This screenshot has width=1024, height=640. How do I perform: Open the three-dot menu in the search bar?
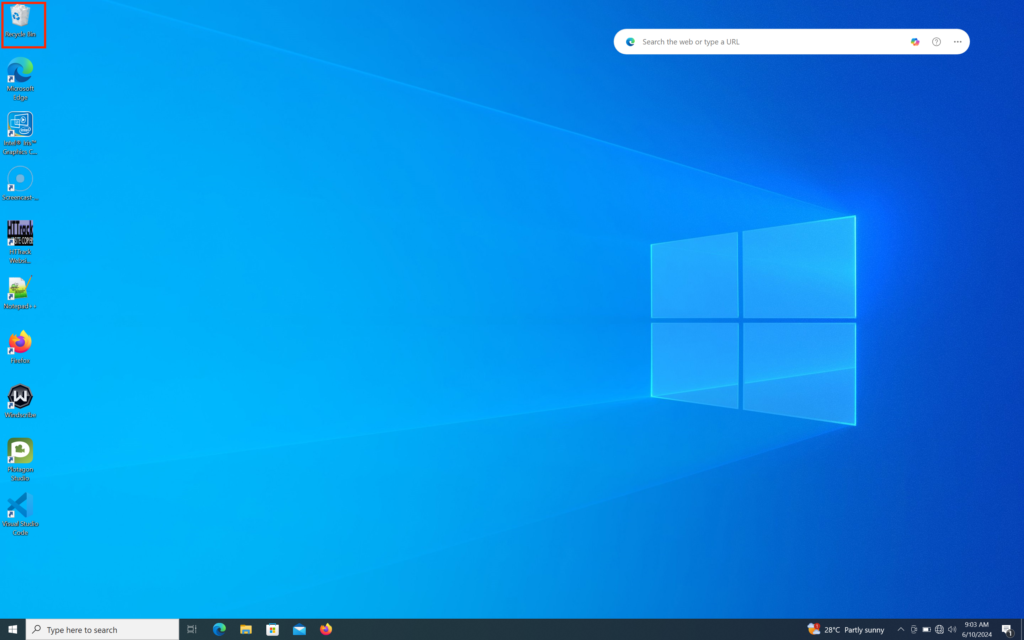[957, 42]
